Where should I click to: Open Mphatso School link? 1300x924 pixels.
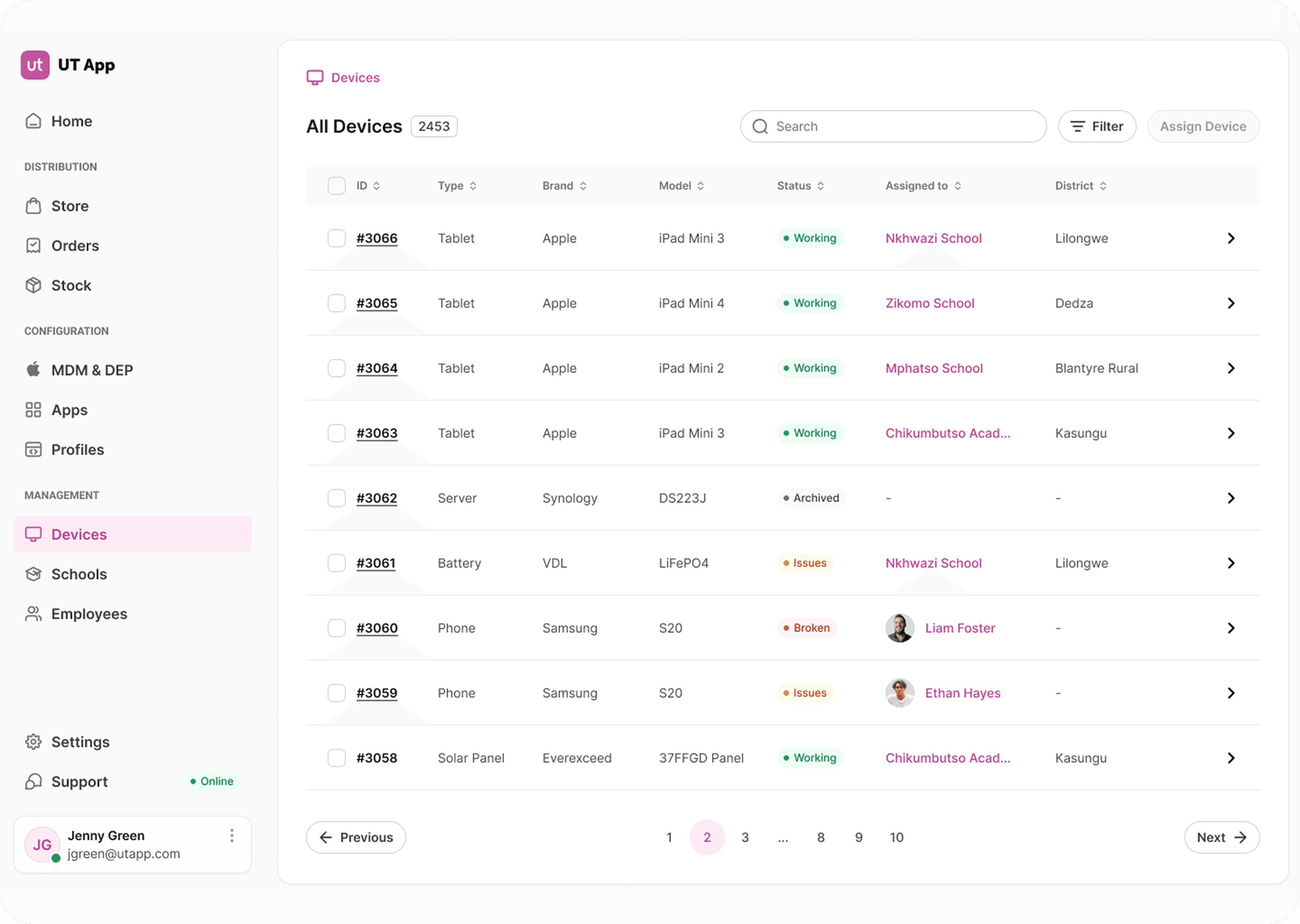[x=934, y=368]
